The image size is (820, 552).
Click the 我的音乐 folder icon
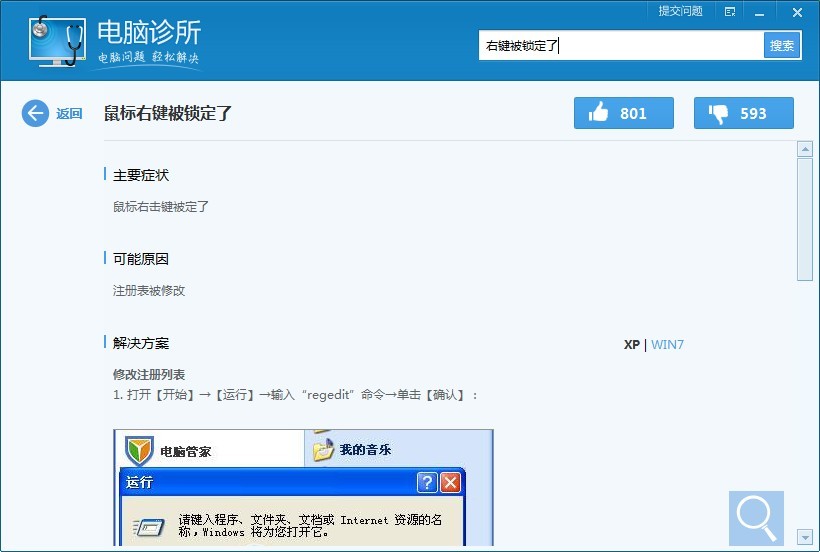[x=324, y=450]
